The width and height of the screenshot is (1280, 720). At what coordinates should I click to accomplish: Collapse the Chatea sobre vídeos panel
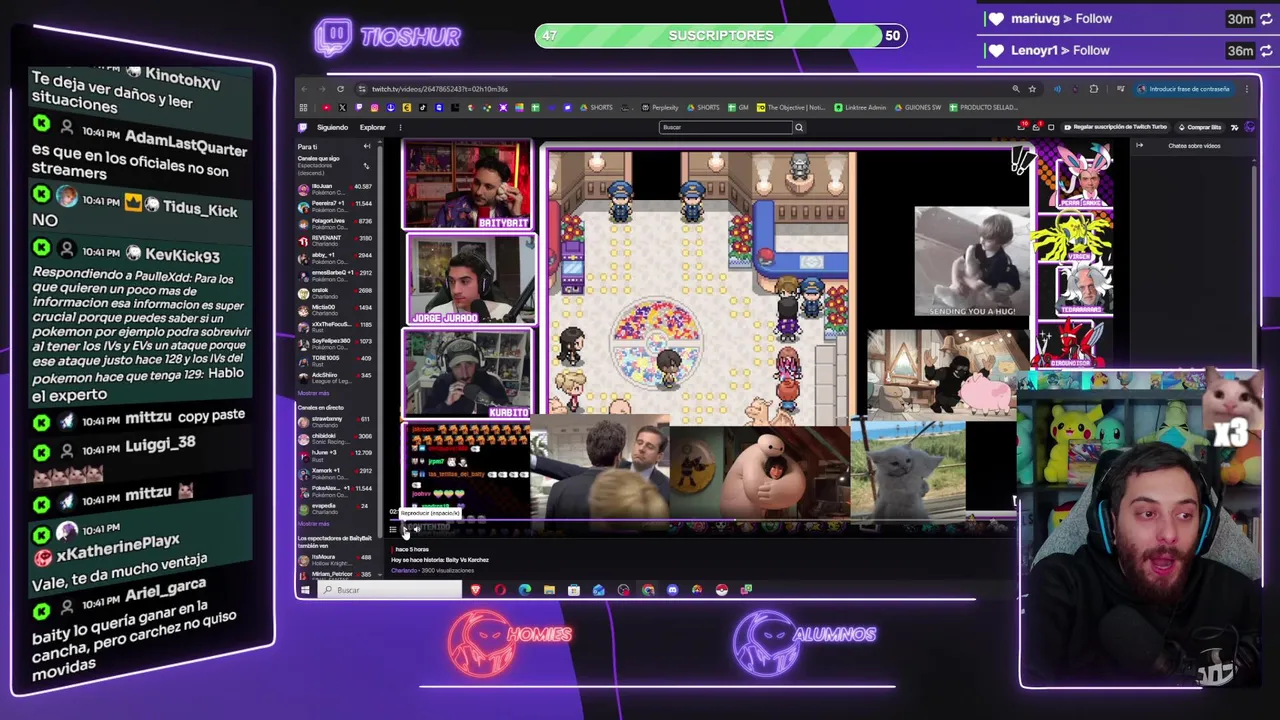point(1140,145)
